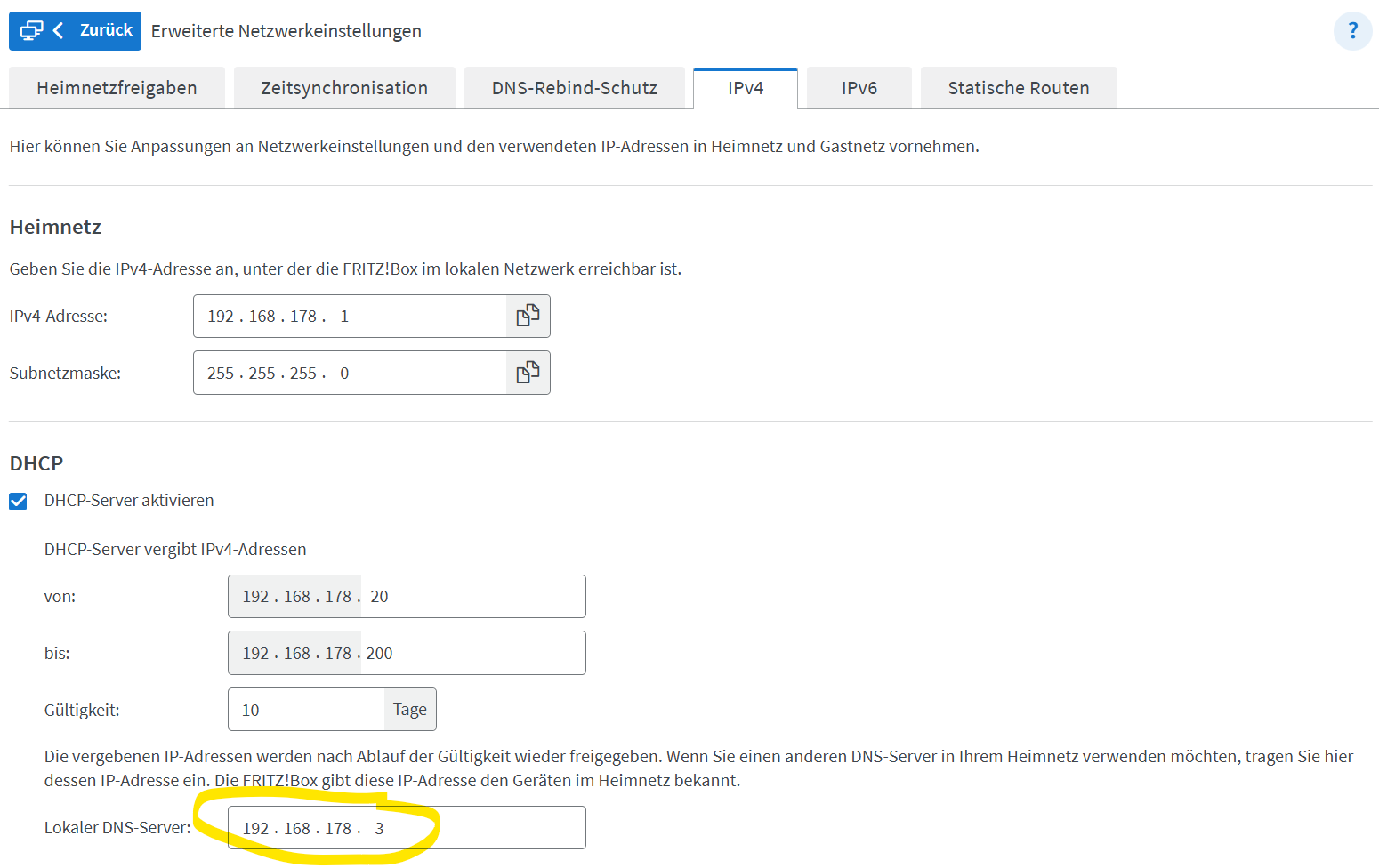Click the help question mark icon
This screenshot has width=1379, height=868.
tap(1352, 31)
